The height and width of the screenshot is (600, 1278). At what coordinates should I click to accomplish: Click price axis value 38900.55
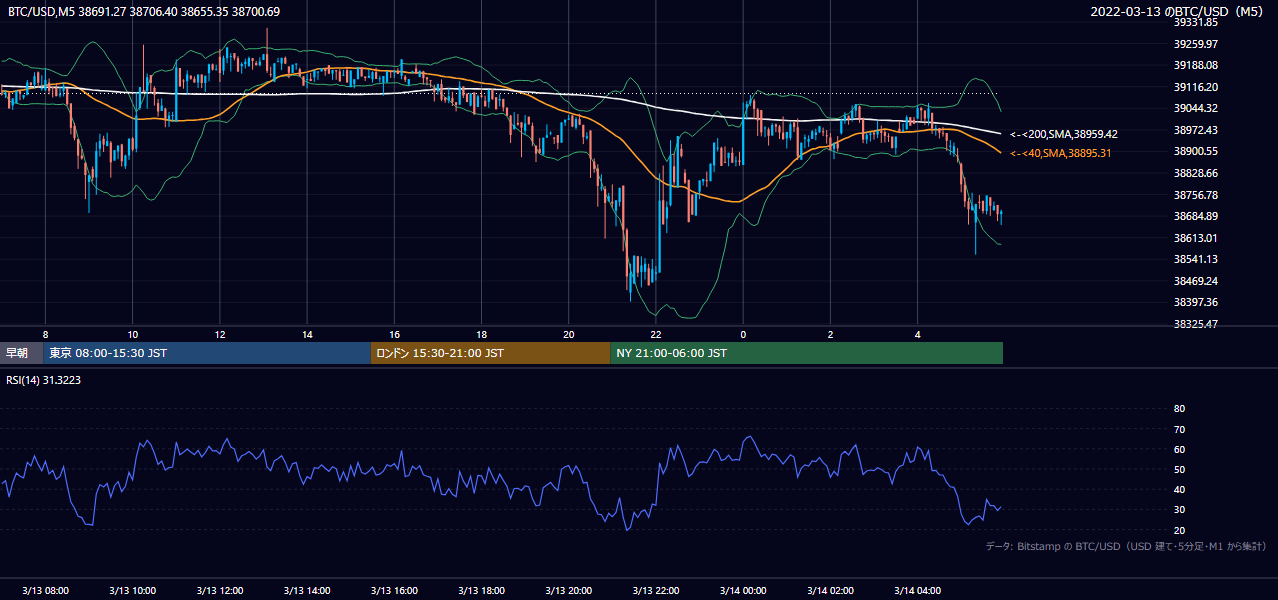pos(1195,151)
